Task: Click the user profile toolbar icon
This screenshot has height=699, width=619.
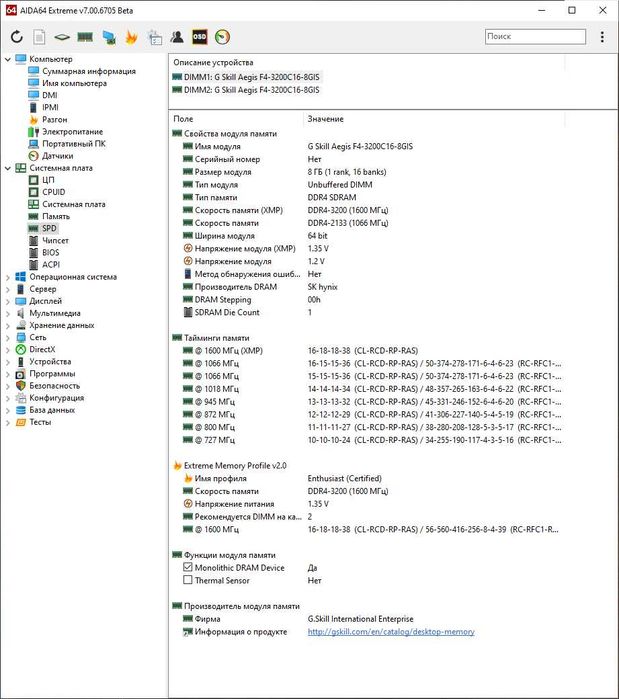Action: point(177,37)
